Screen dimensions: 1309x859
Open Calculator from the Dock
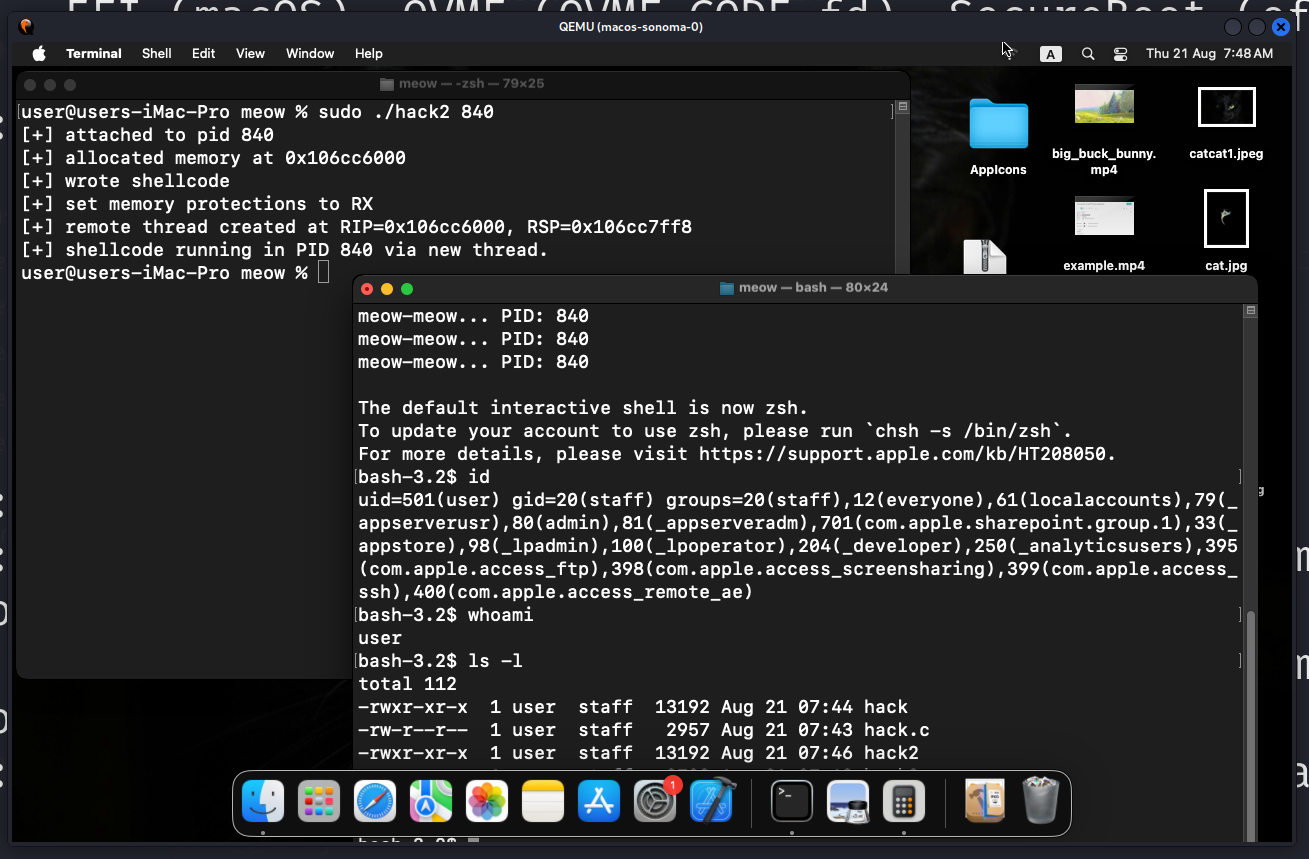tap(904, 802)
